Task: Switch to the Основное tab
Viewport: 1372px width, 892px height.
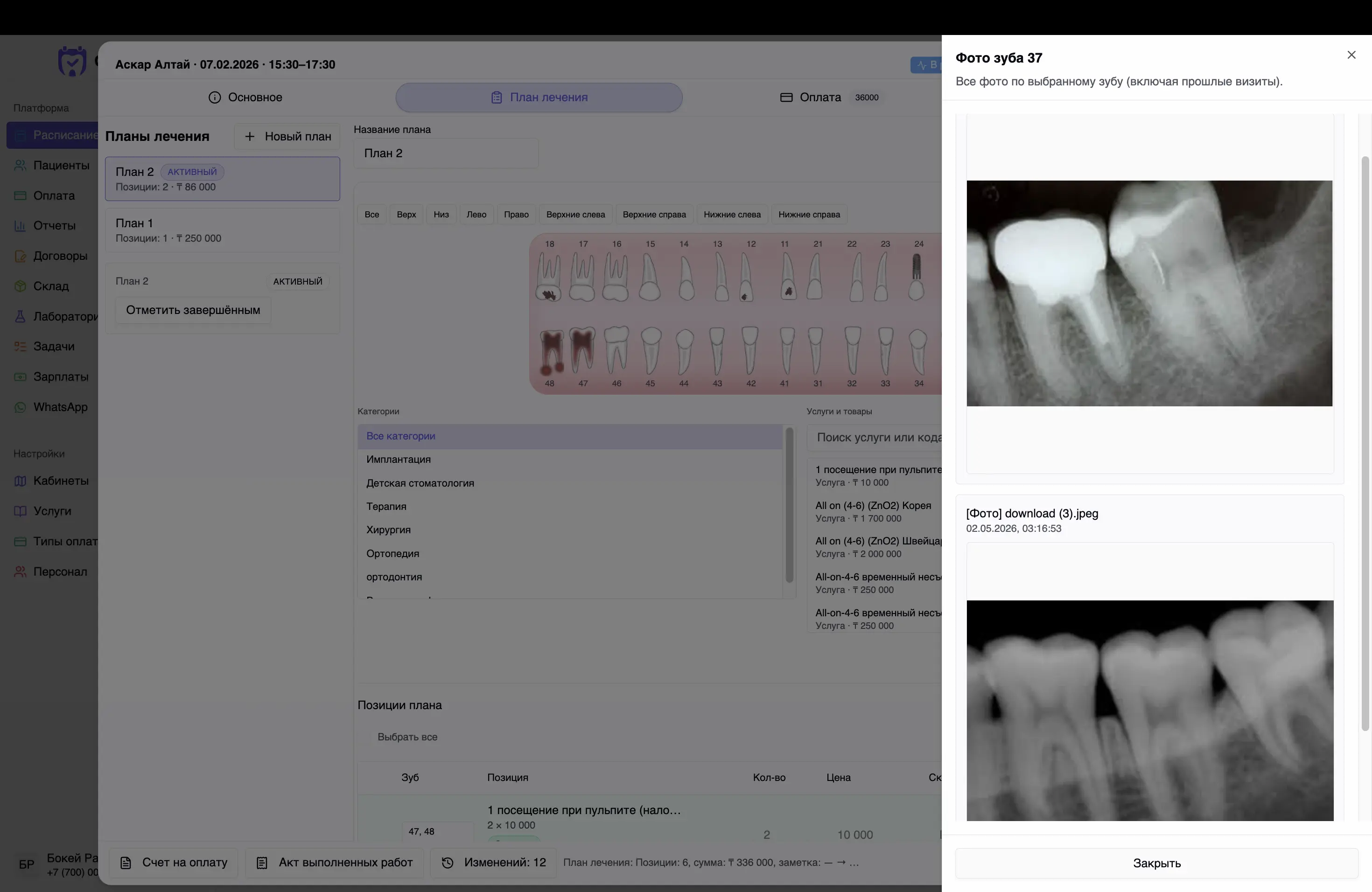Action: tap(245, 98)
